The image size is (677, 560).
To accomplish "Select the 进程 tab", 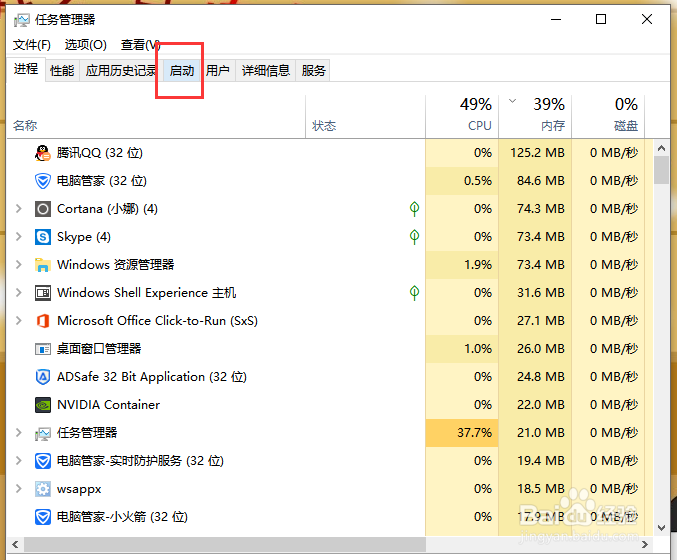I will click(26, 69).
